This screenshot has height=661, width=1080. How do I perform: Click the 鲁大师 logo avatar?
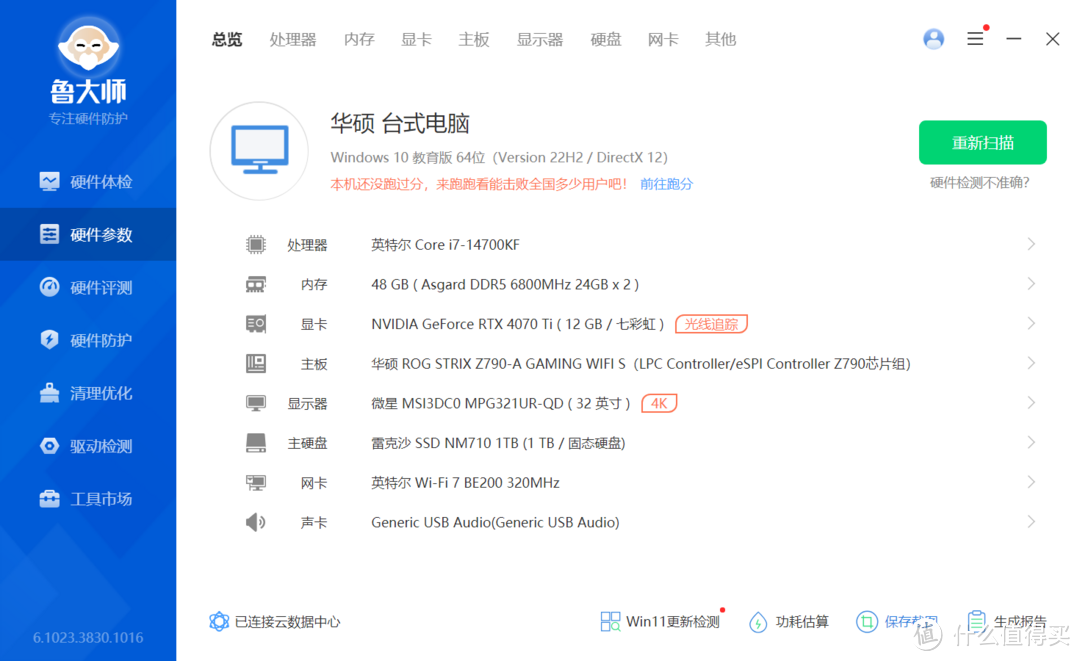[88, 45]
